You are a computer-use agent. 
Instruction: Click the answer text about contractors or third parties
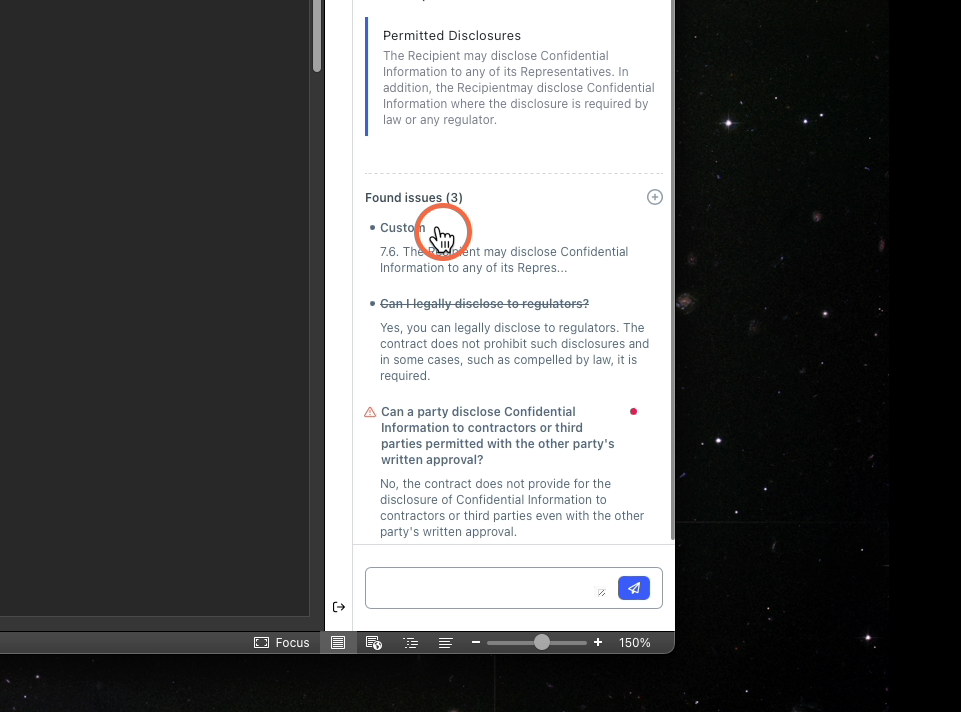pyautogui.click(x=512, y=508)
